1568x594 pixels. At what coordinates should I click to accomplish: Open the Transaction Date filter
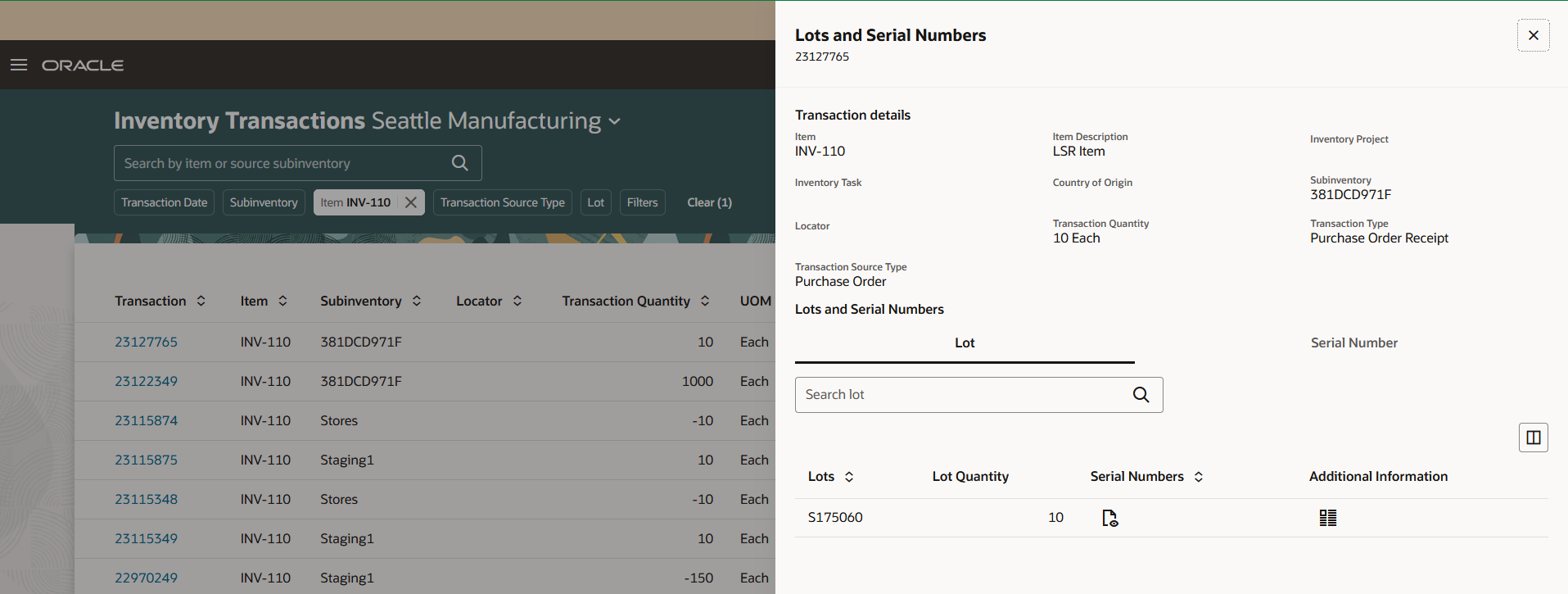pyautogui.click(x=164, y=202)
